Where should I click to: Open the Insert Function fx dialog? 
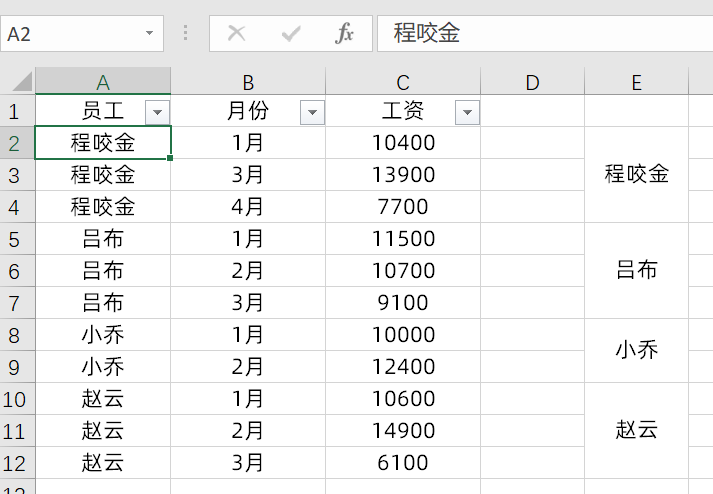344,33
